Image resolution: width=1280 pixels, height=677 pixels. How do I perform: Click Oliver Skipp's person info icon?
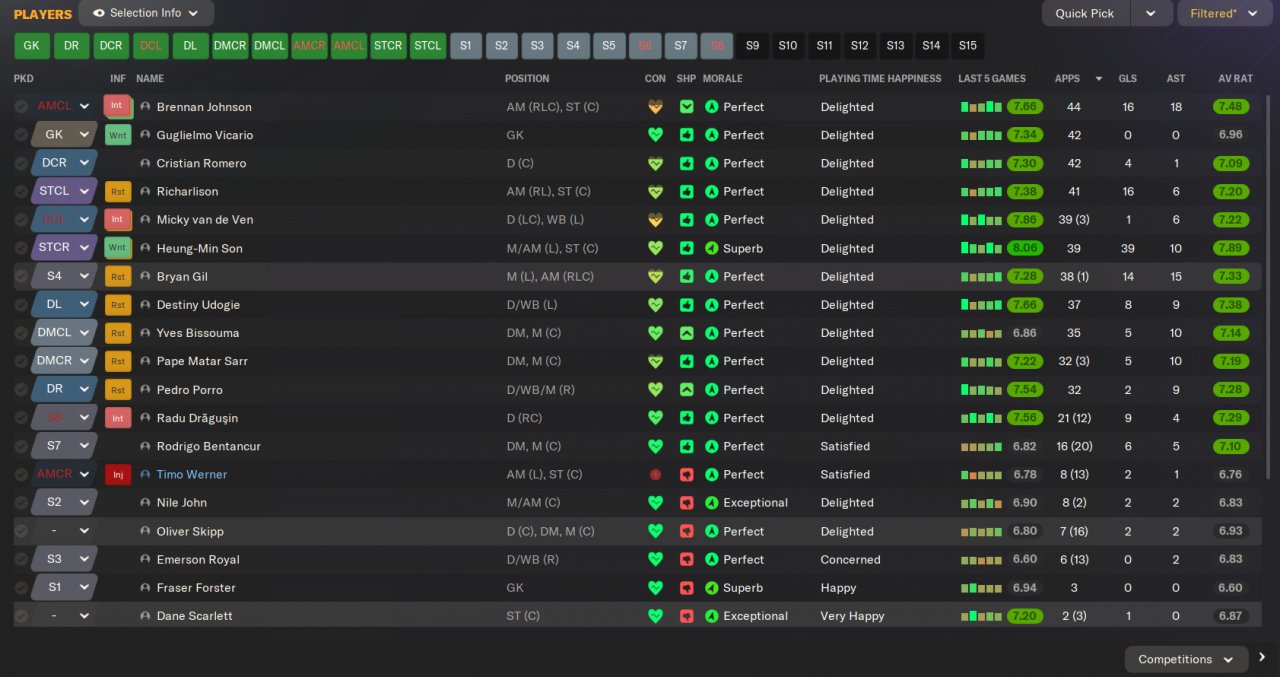pos(145,531)
